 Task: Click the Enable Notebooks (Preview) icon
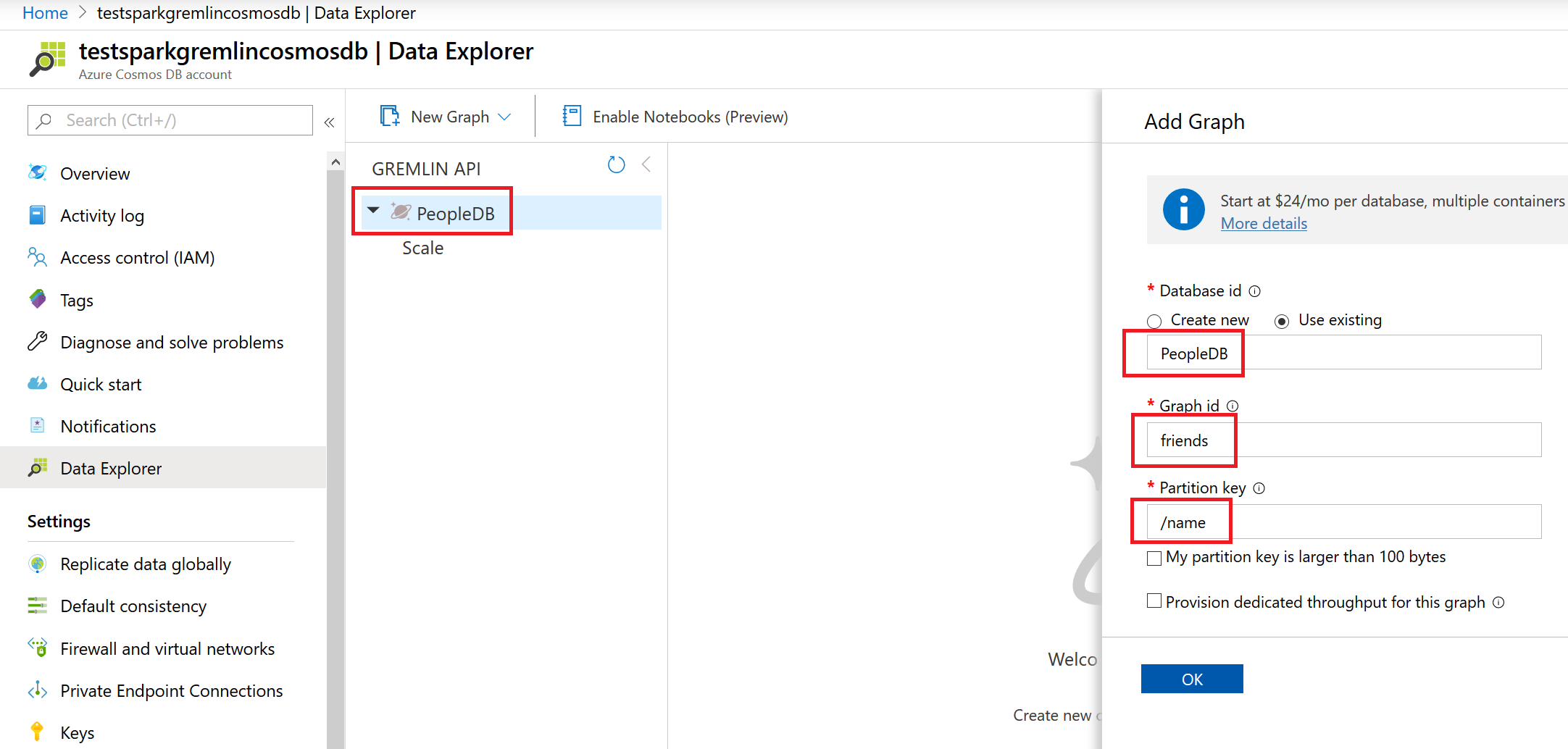[572, 116]
